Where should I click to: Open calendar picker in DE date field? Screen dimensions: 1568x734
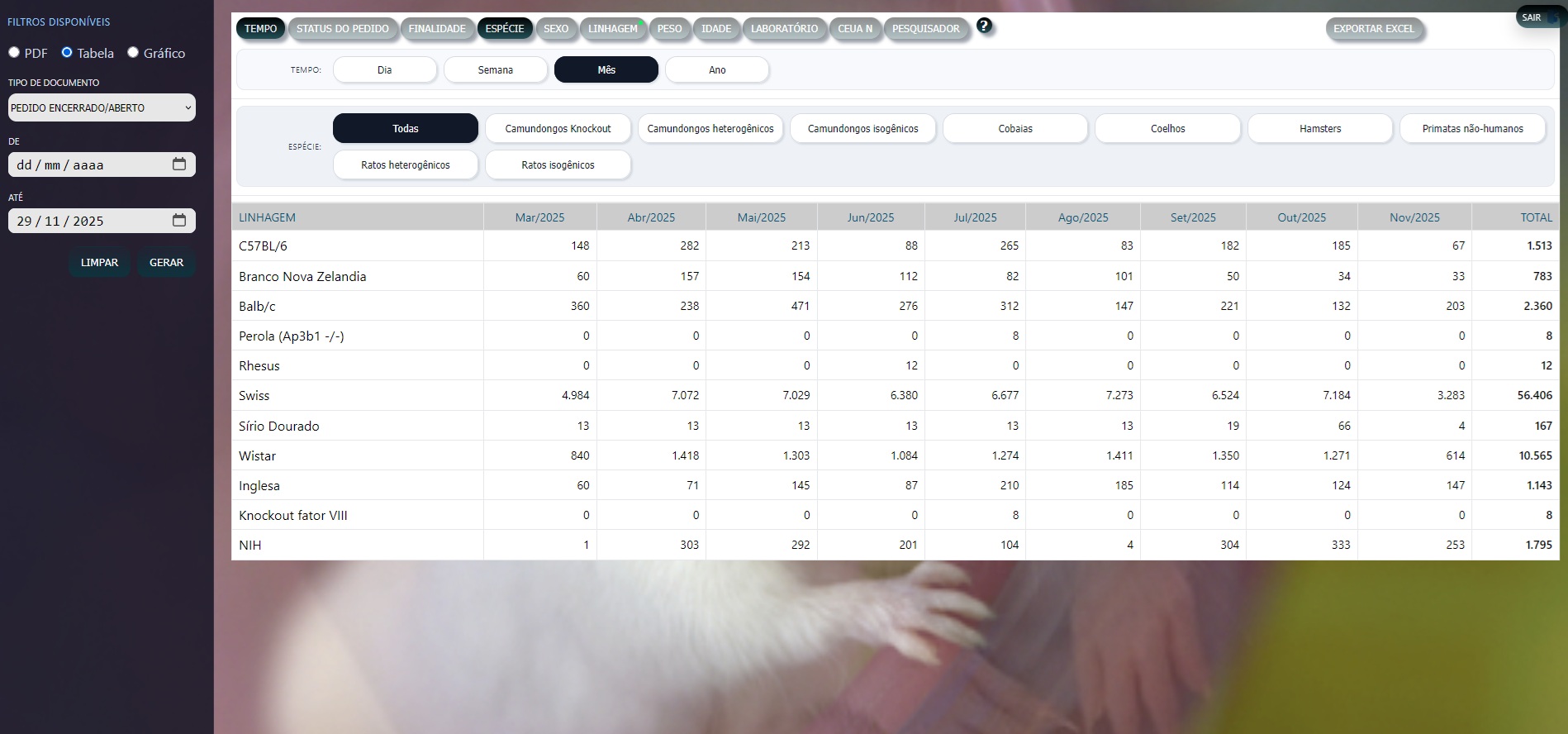click(x=179, y=164)
